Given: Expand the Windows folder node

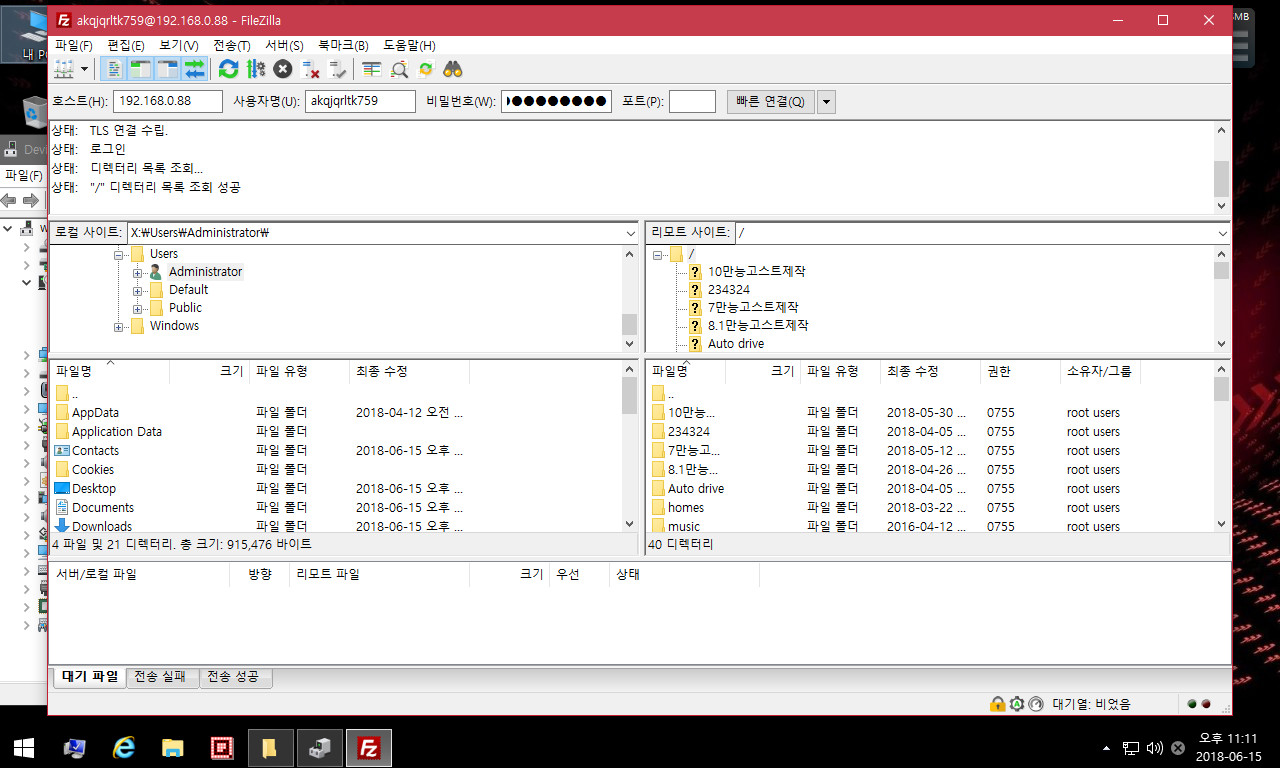Looking at the screenshot, I should 119,326.
